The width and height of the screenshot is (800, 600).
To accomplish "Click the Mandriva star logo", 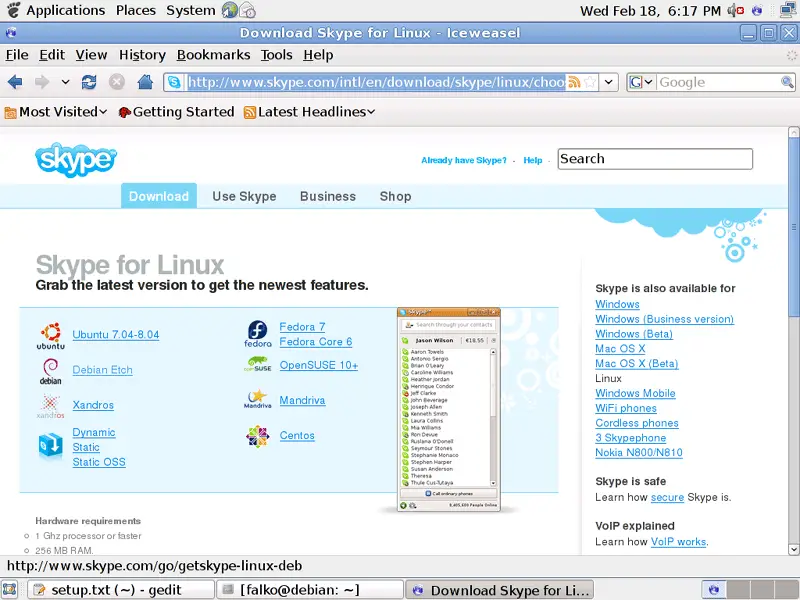I will click(x=258, y=399).
